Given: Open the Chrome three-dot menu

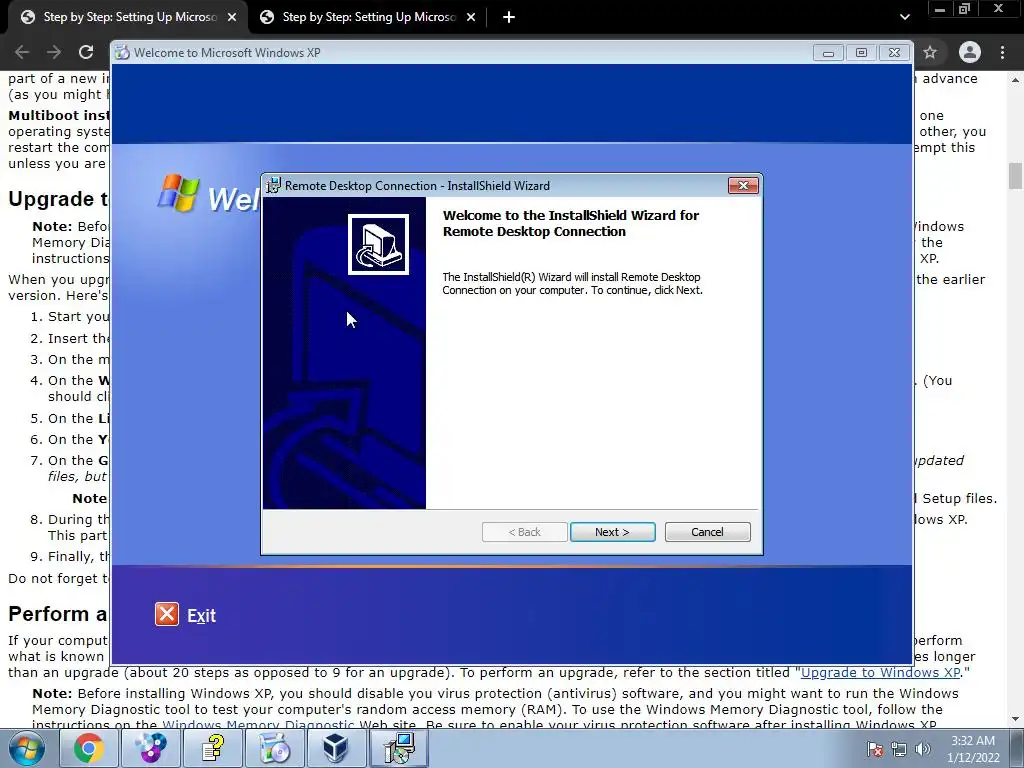Looking at the screenshot, I should pos(1002,52).
